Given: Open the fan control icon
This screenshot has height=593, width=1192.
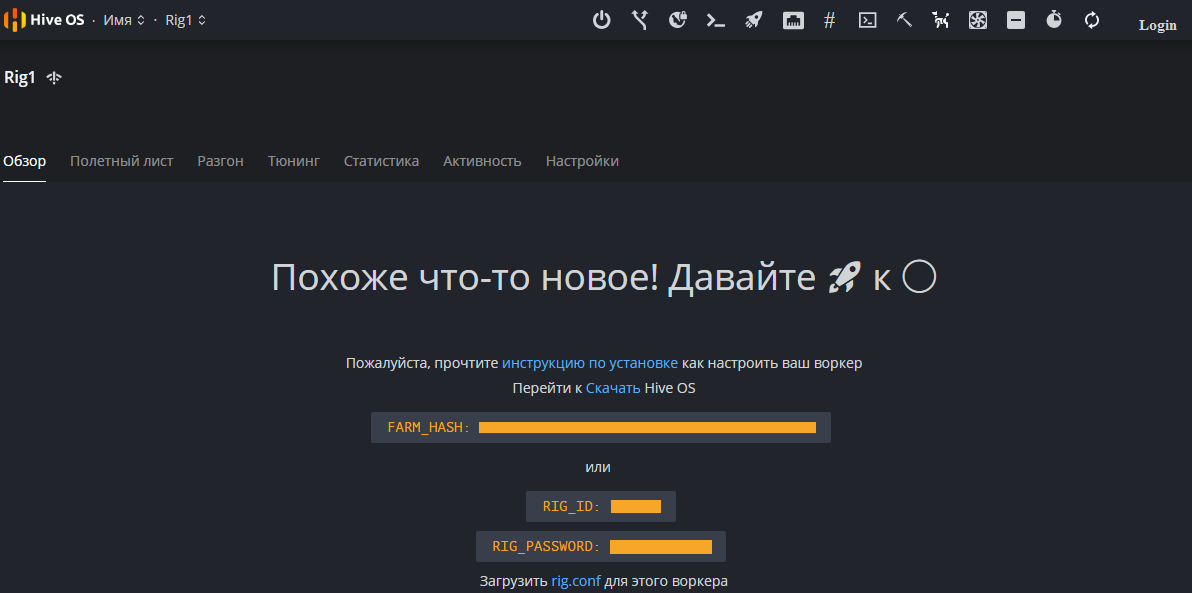Looking at the screenshot, I should click(978, 20).
